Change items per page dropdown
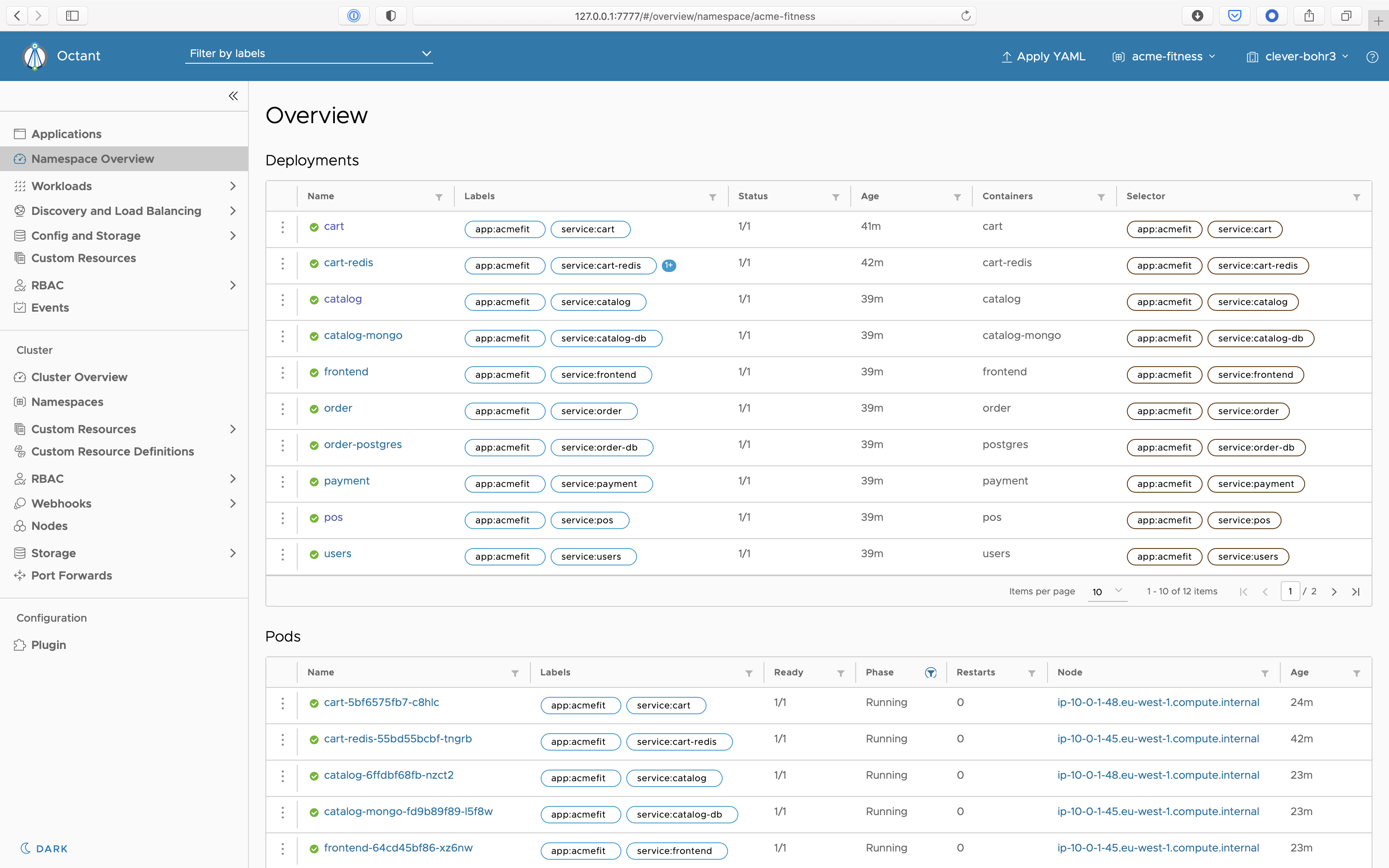This screenshot has width=1389, height=868. [x=1107, y=591]
